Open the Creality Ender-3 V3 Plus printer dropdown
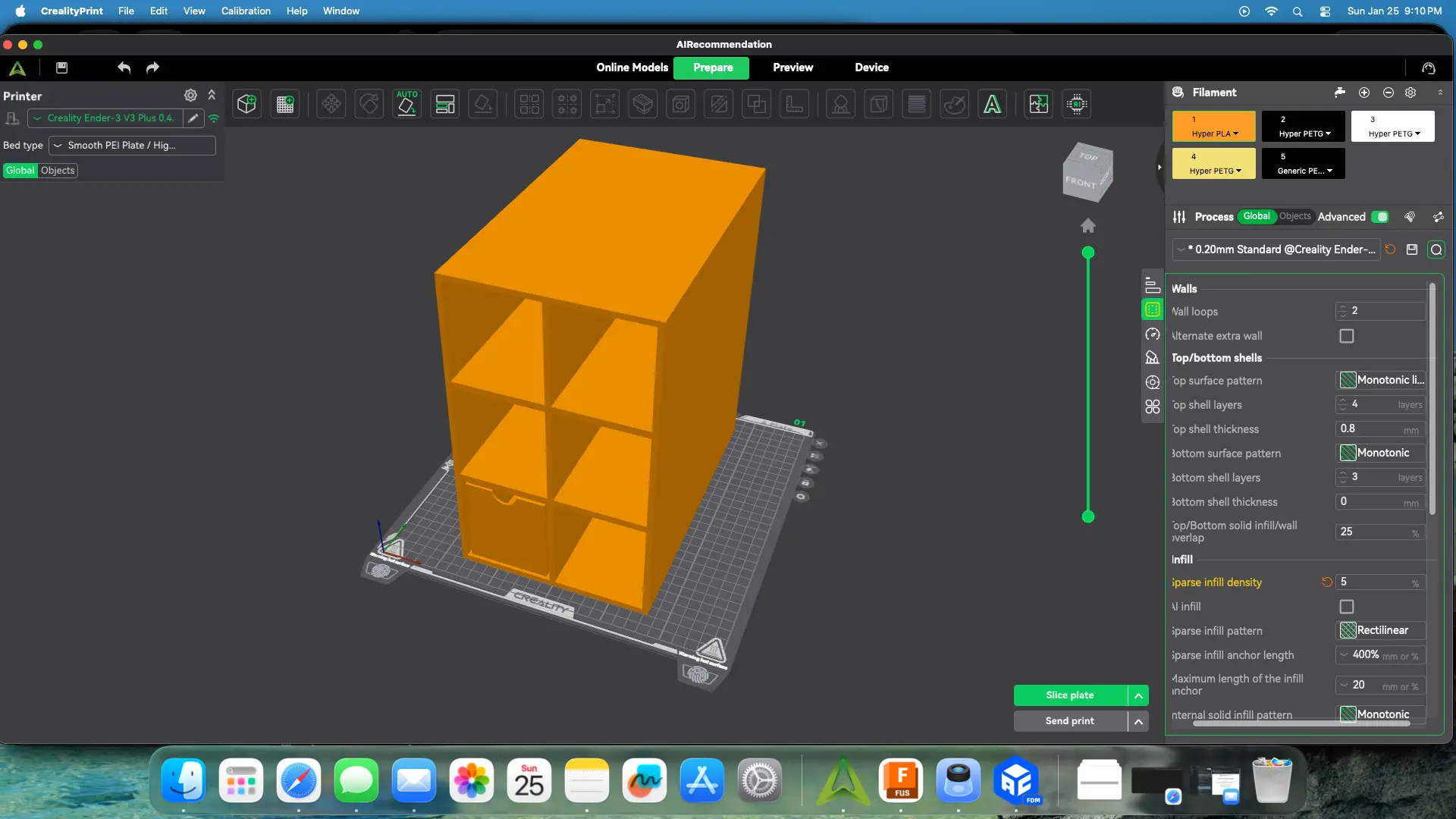 coord(105,118)
